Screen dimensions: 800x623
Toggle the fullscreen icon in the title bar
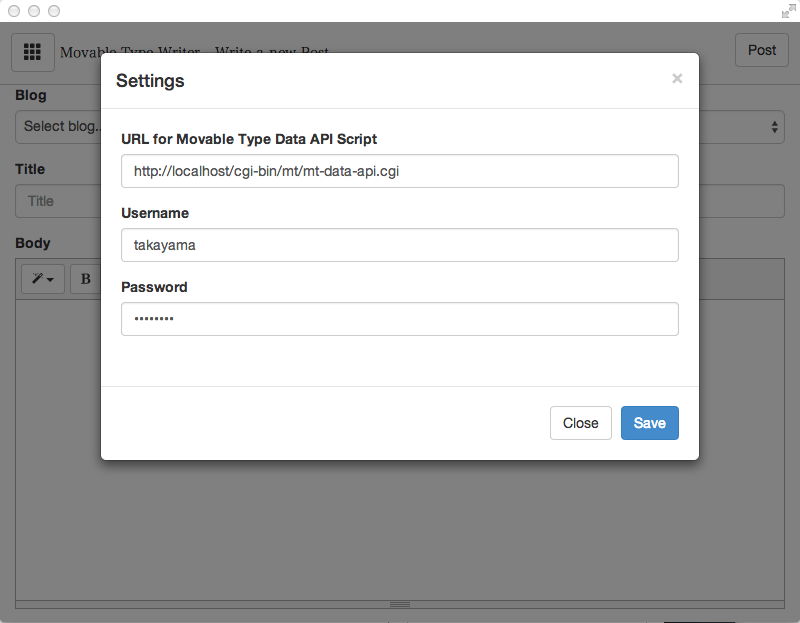(788, 11)
